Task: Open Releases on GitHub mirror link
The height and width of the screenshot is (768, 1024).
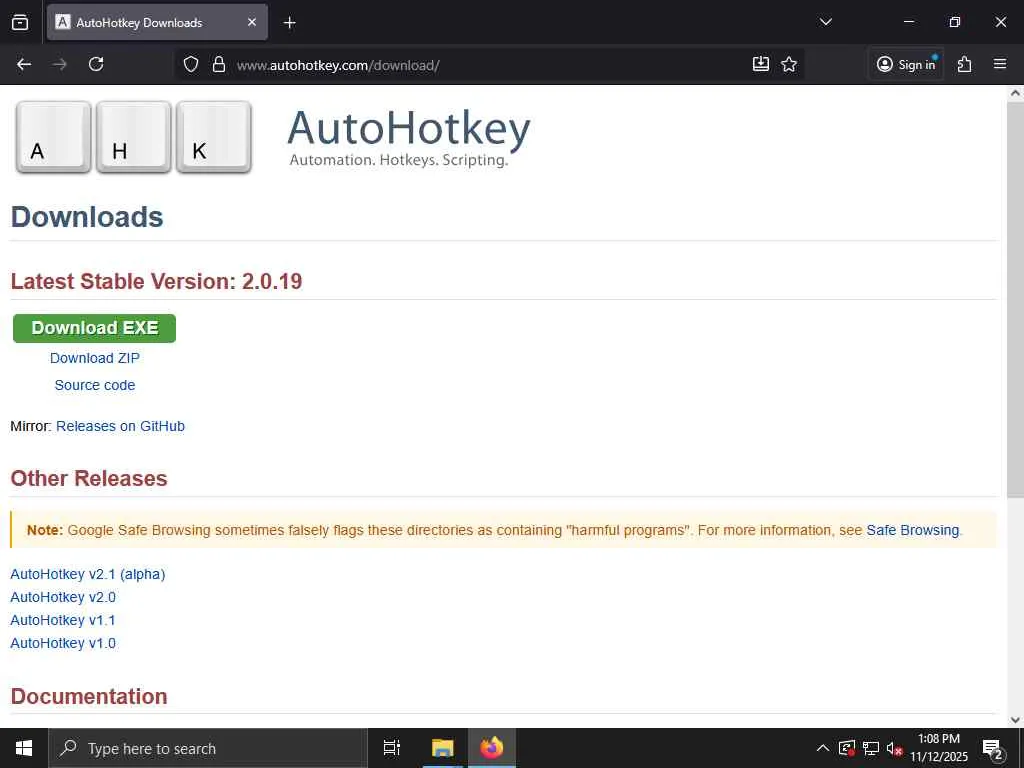Action: pos(120,426)
